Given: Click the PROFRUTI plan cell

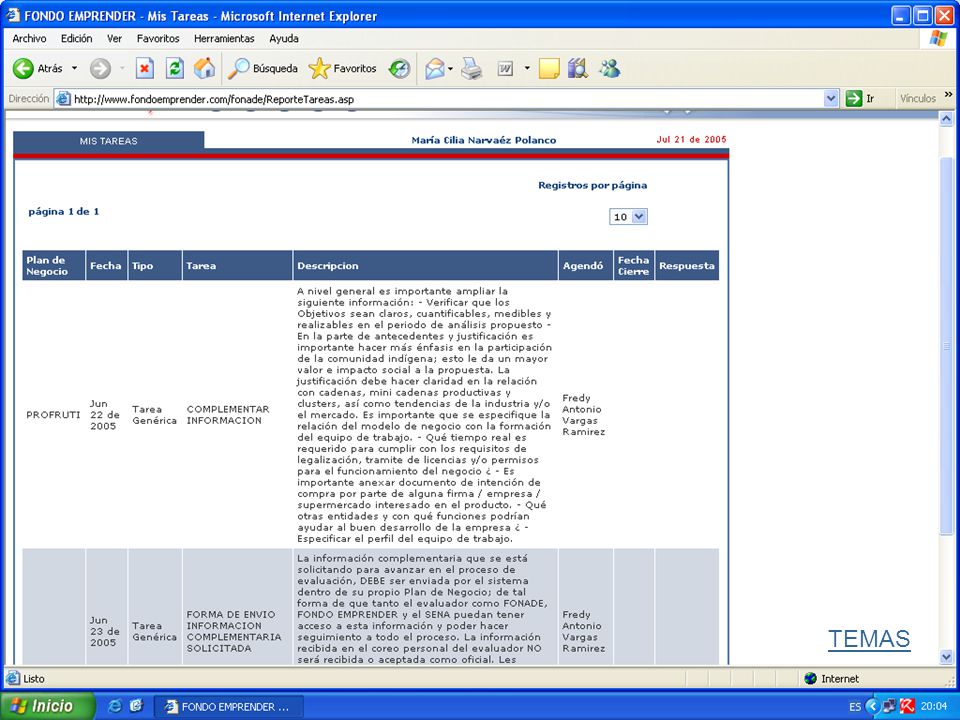Looking at the screenshot, I should tap(53, 414).
